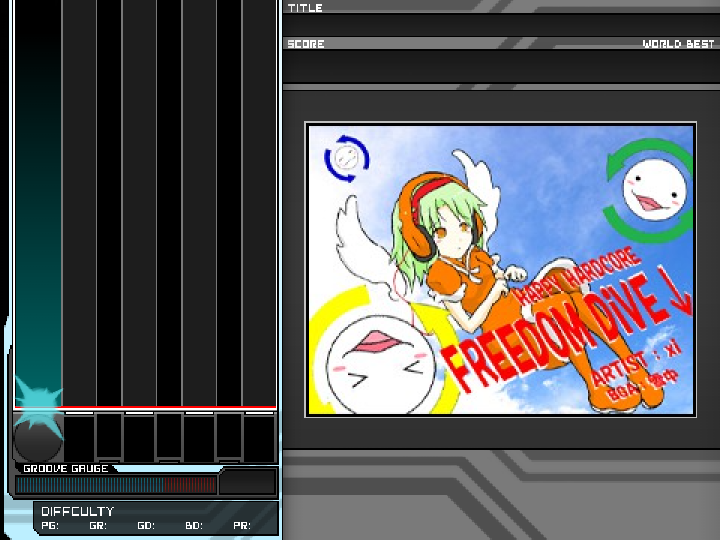Click the WORLD BEST label
Screen dimensions: 720x540
[x=678, y=44]
